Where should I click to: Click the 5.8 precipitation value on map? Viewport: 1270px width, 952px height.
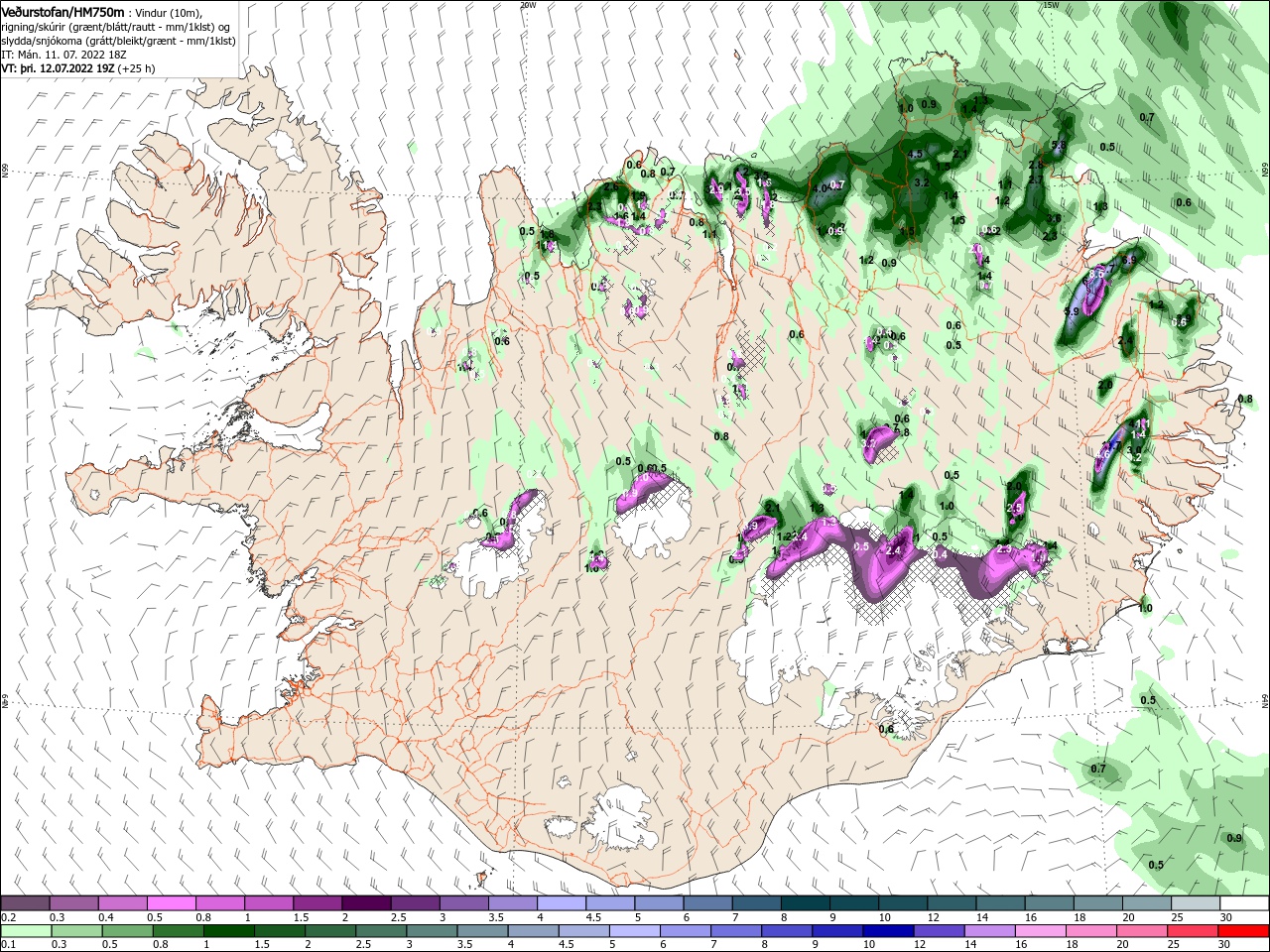click(1058, 146)
